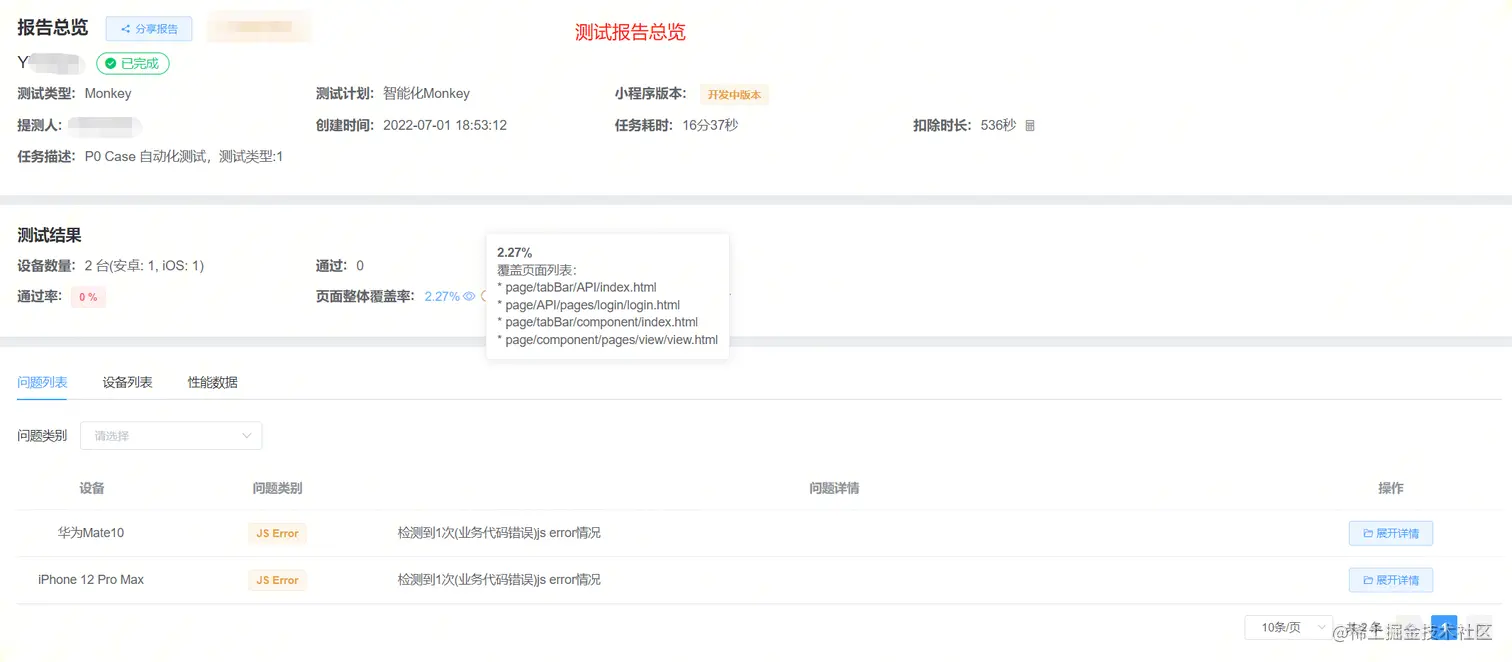This screenshot has height=662, width=1512.
Task: Switch to the 性能数据 tab
Action: pyautogui.click(x=213, y=382)
